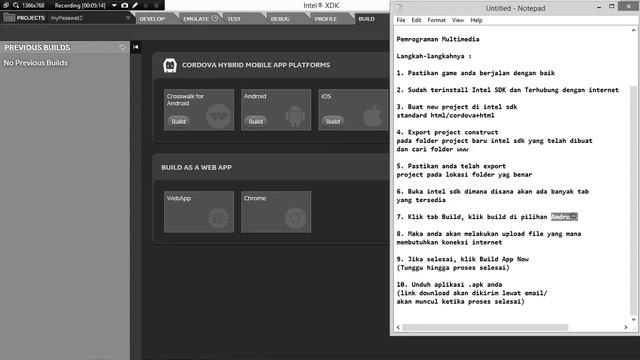
Task: Click the 'Recording [00:05:14]' timer label
Action: 80,5
